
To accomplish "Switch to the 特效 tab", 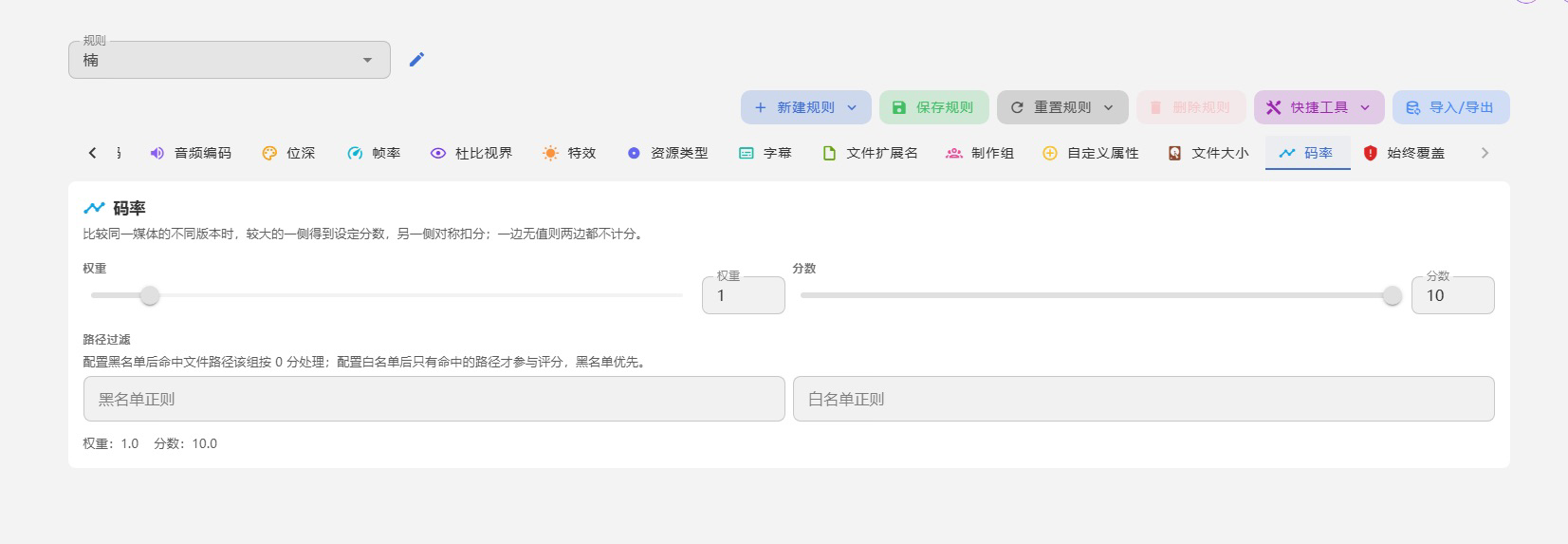I will coord(569,153).
